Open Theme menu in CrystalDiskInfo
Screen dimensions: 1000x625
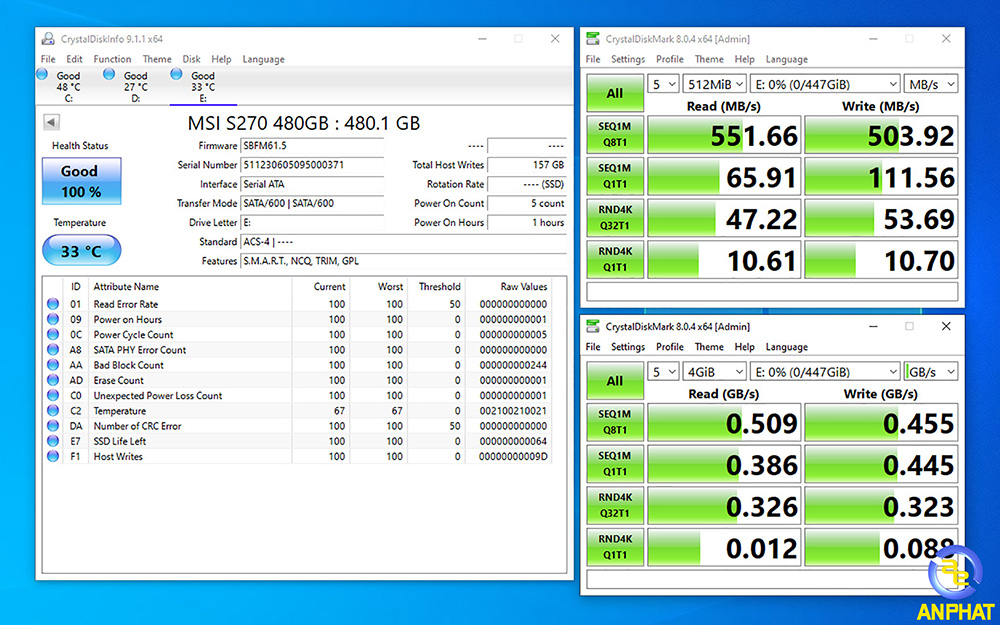click(x=157, y=59)
